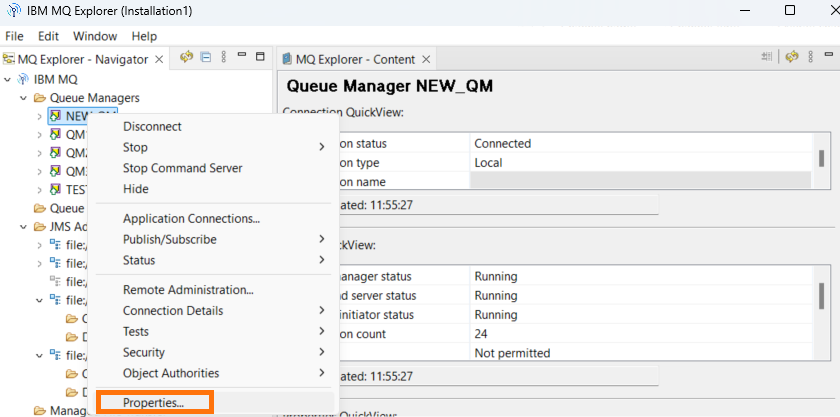Maximize the Navigator panel
This screenshot has width=840, height=417.
260,56
